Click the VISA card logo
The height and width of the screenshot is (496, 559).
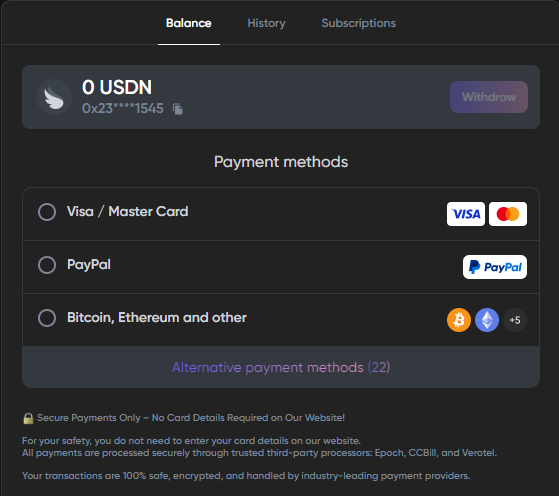click(x=466, y=214)
